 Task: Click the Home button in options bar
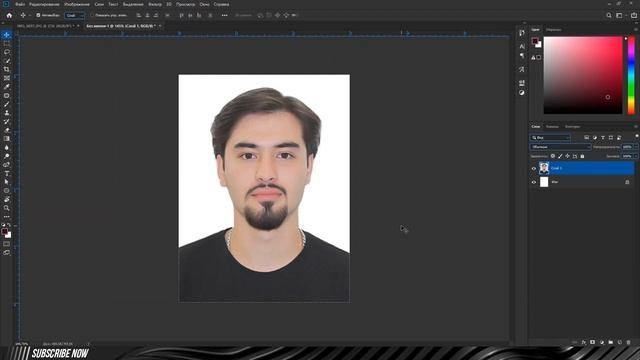pos(9,16)
